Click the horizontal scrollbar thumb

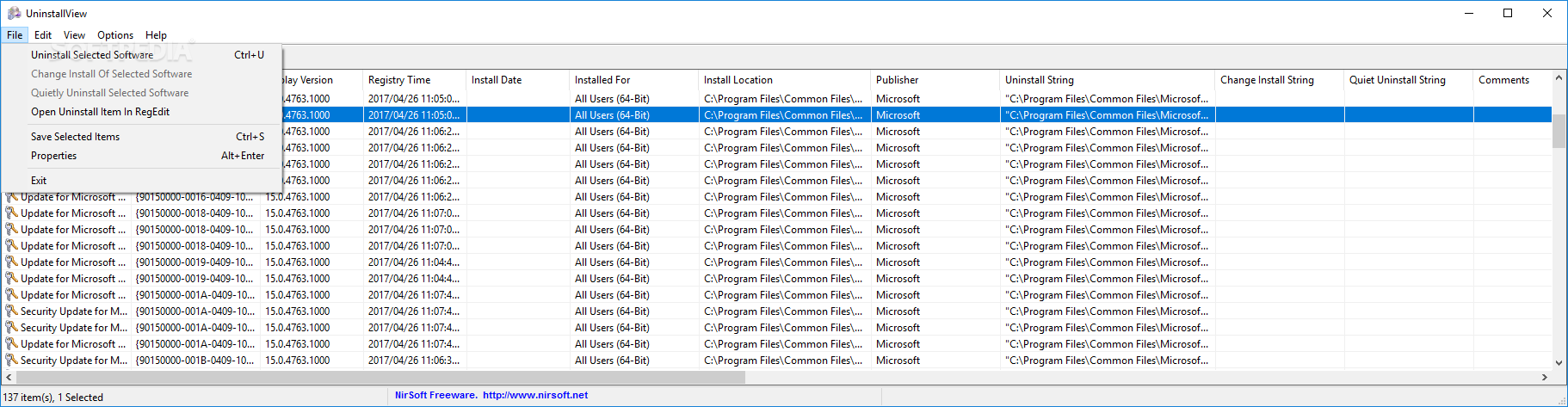point(380,377)
